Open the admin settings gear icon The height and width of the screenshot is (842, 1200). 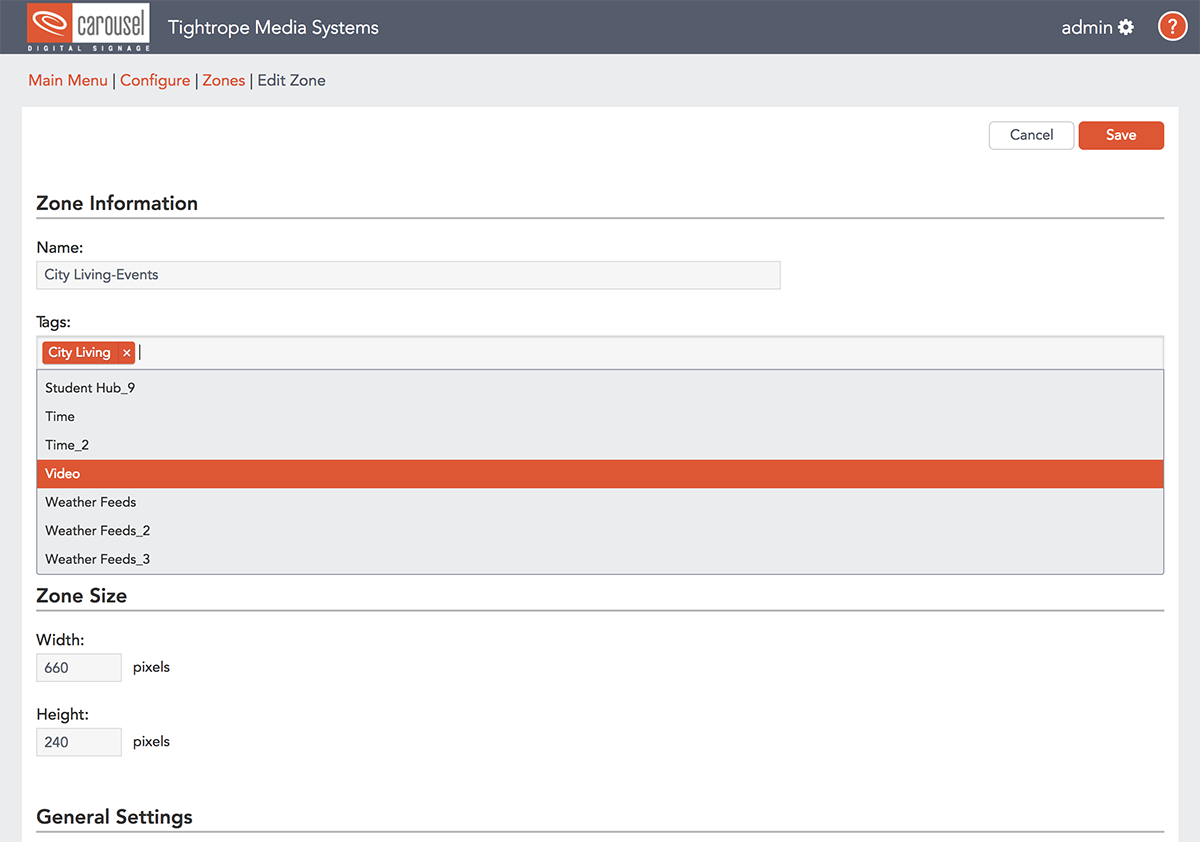(1126, 27)
